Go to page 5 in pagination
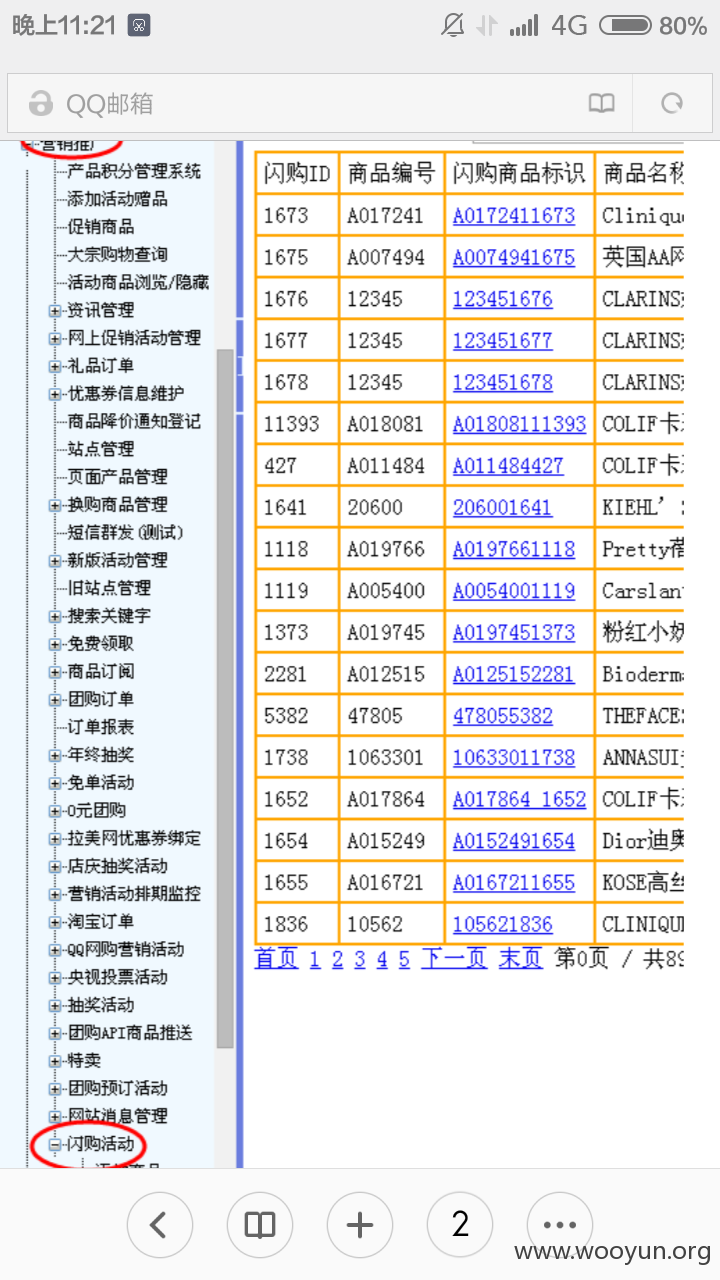Screen dimensions: 720x1280 [x=404, y=960]
